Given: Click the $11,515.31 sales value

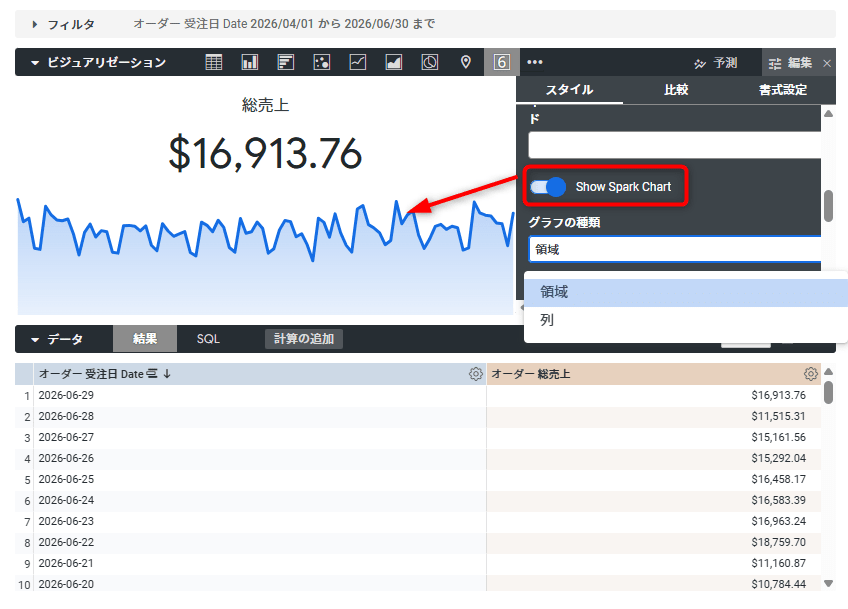Looking at the screenshot, I should [778, 416].
